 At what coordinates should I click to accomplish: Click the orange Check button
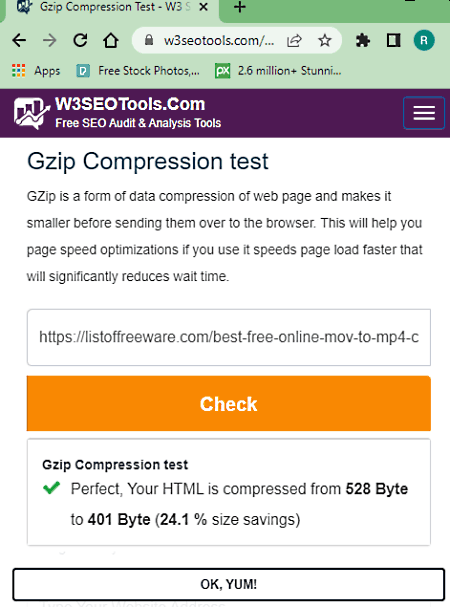pyautogui.click(x=228, y=403)
